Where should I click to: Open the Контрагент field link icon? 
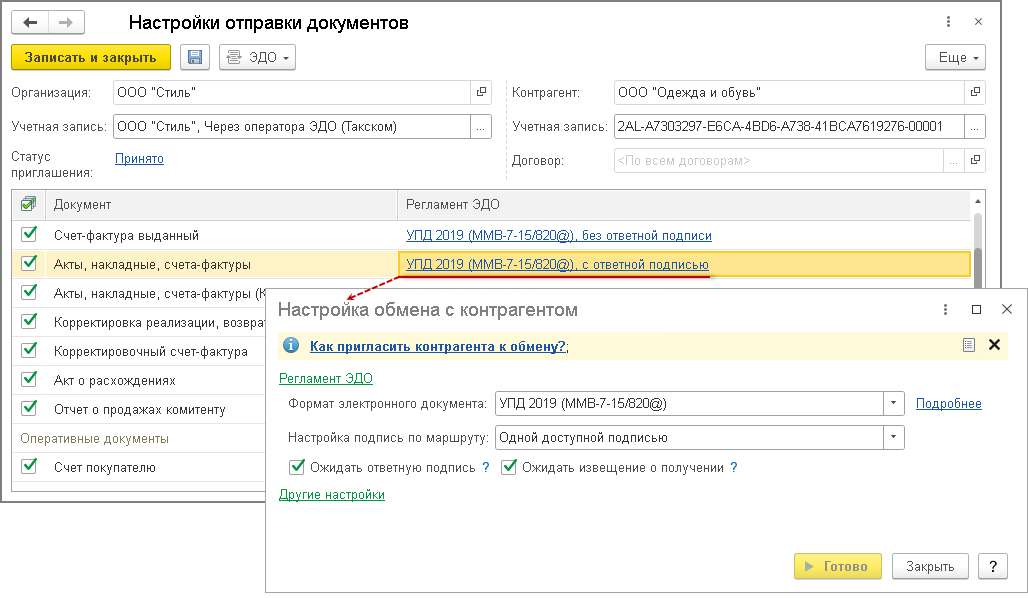pyautogui.click(x=974, y=93)
